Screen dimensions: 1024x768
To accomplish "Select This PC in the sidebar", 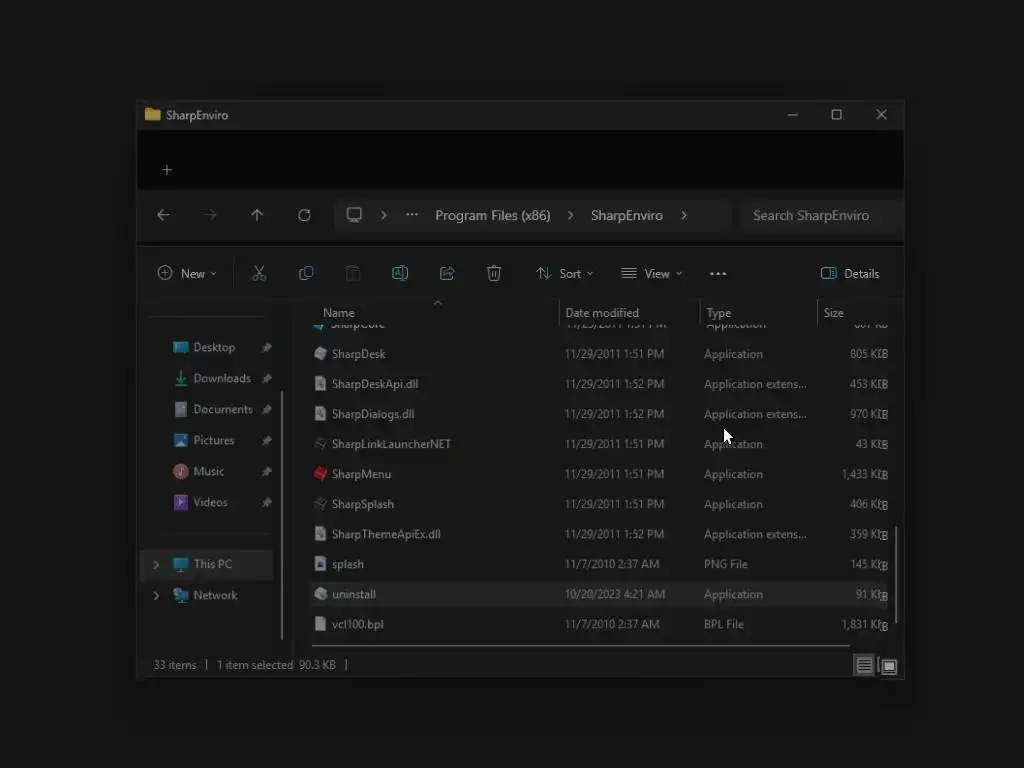I will (207, 564).
